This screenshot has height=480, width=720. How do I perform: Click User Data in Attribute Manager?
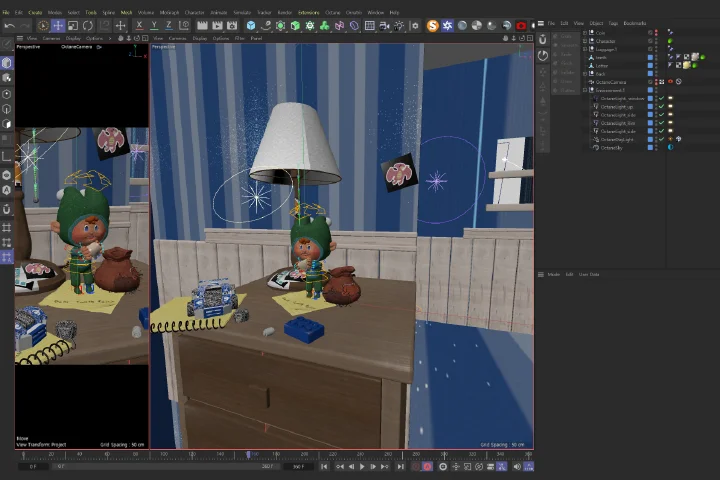click(x=589, y=274)
